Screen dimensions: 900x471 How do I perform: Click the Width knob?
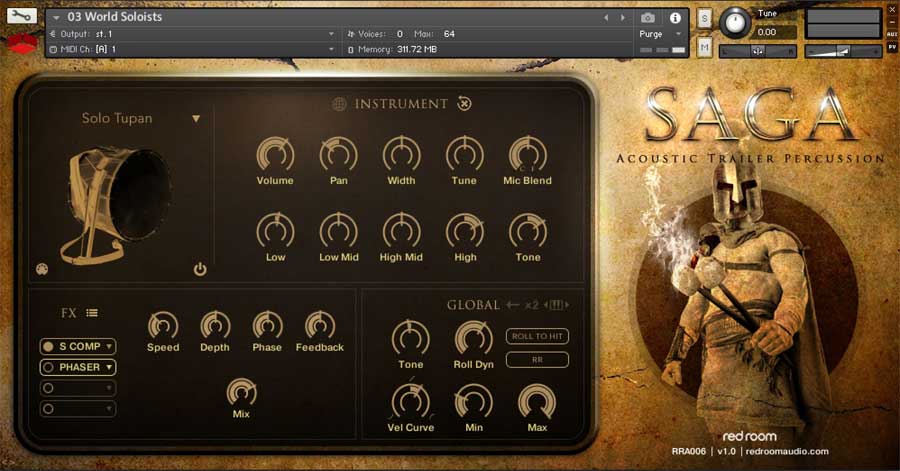pos(401,154)
